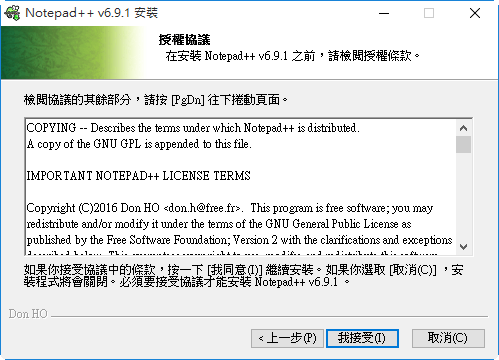Minimize the installer window
The height and width of the screenshot is (360, 499).
[x=384, y=13]
